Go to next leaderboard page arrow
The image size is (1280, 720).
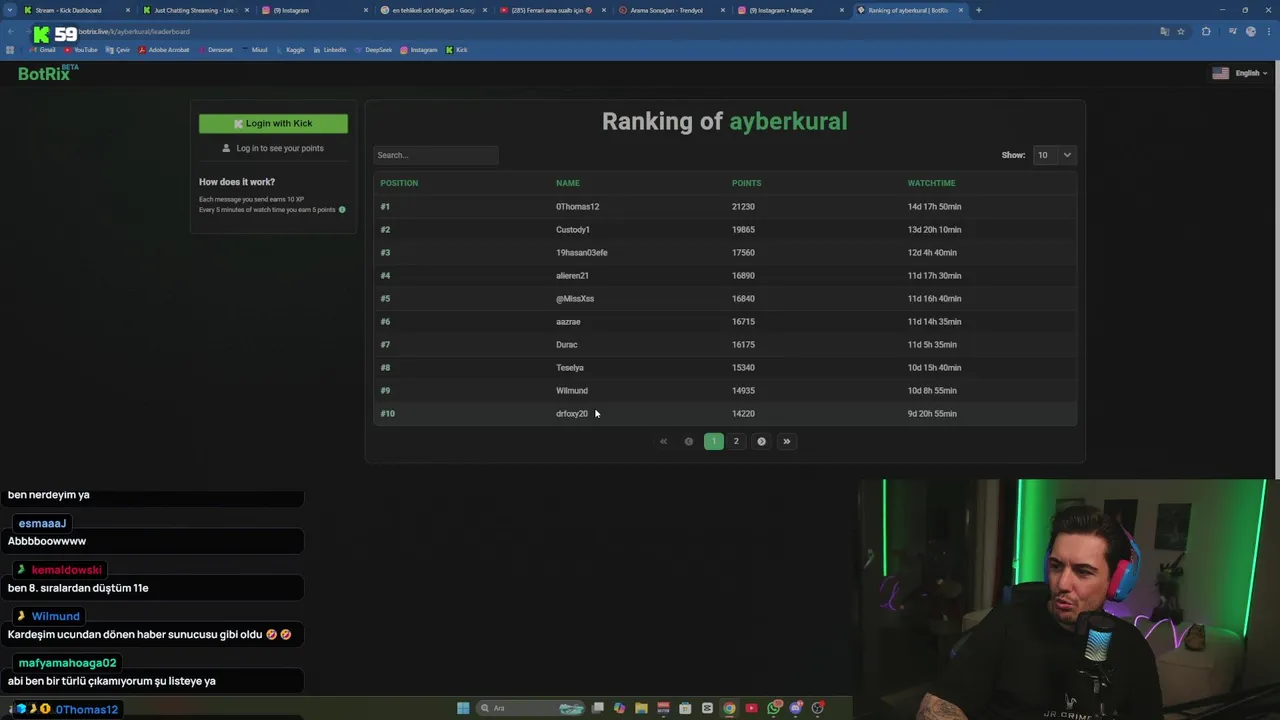[x=761, y=441]
